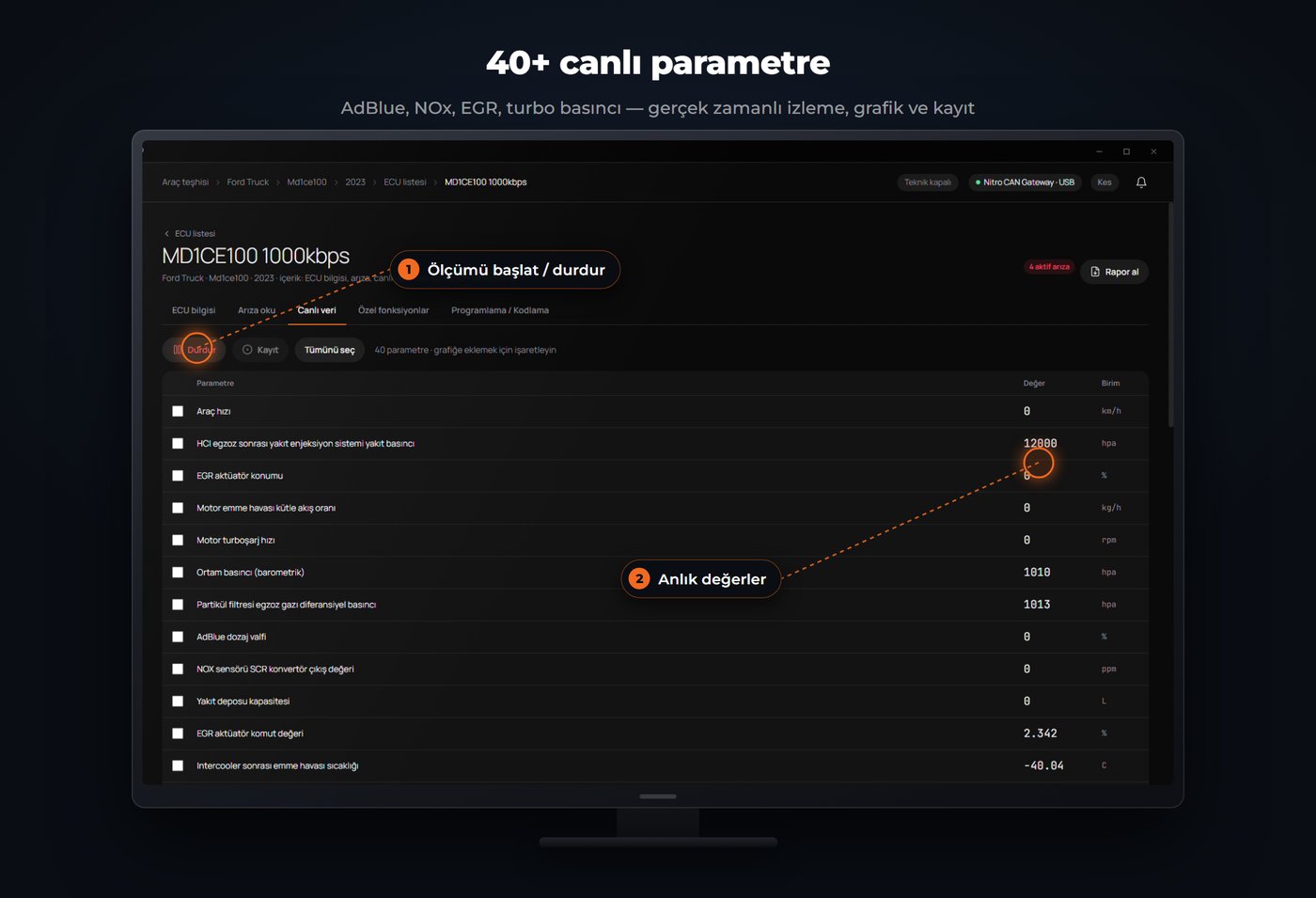
Task: Maximize the diagnostic app window
Action: (1126, 151)
